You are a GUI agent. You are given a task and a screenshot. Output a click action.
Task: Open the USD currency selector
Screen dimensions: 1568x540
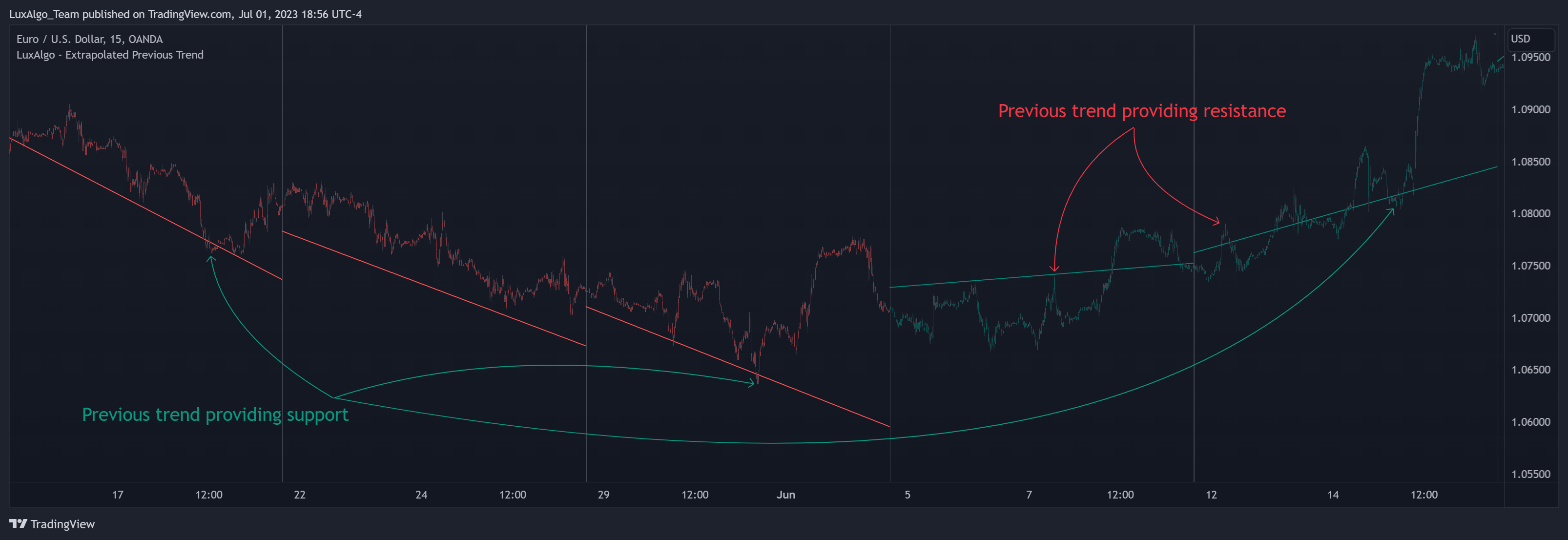click(1531, 39)
